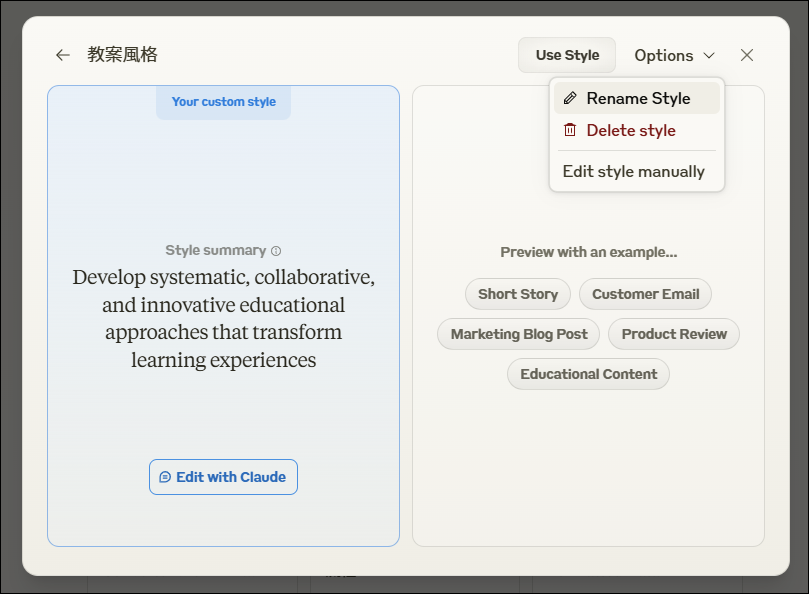Image resolution: width=809 pixels, height=594 pixels.
Task: Collapse the Options chevron arrow
Action: pos(709,55)
